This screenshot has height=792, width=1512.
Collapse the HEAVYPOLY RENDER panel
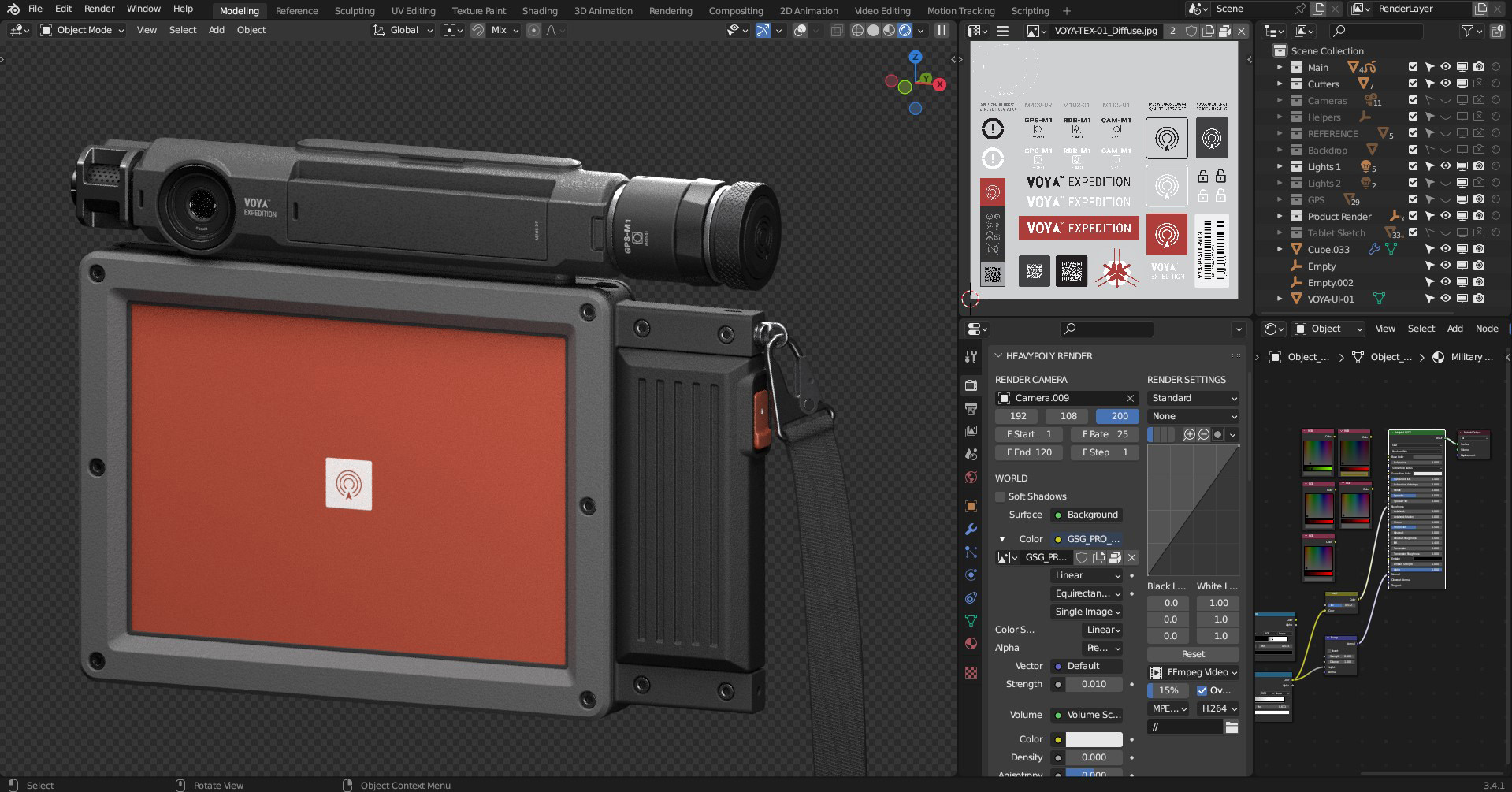point(998,356)
